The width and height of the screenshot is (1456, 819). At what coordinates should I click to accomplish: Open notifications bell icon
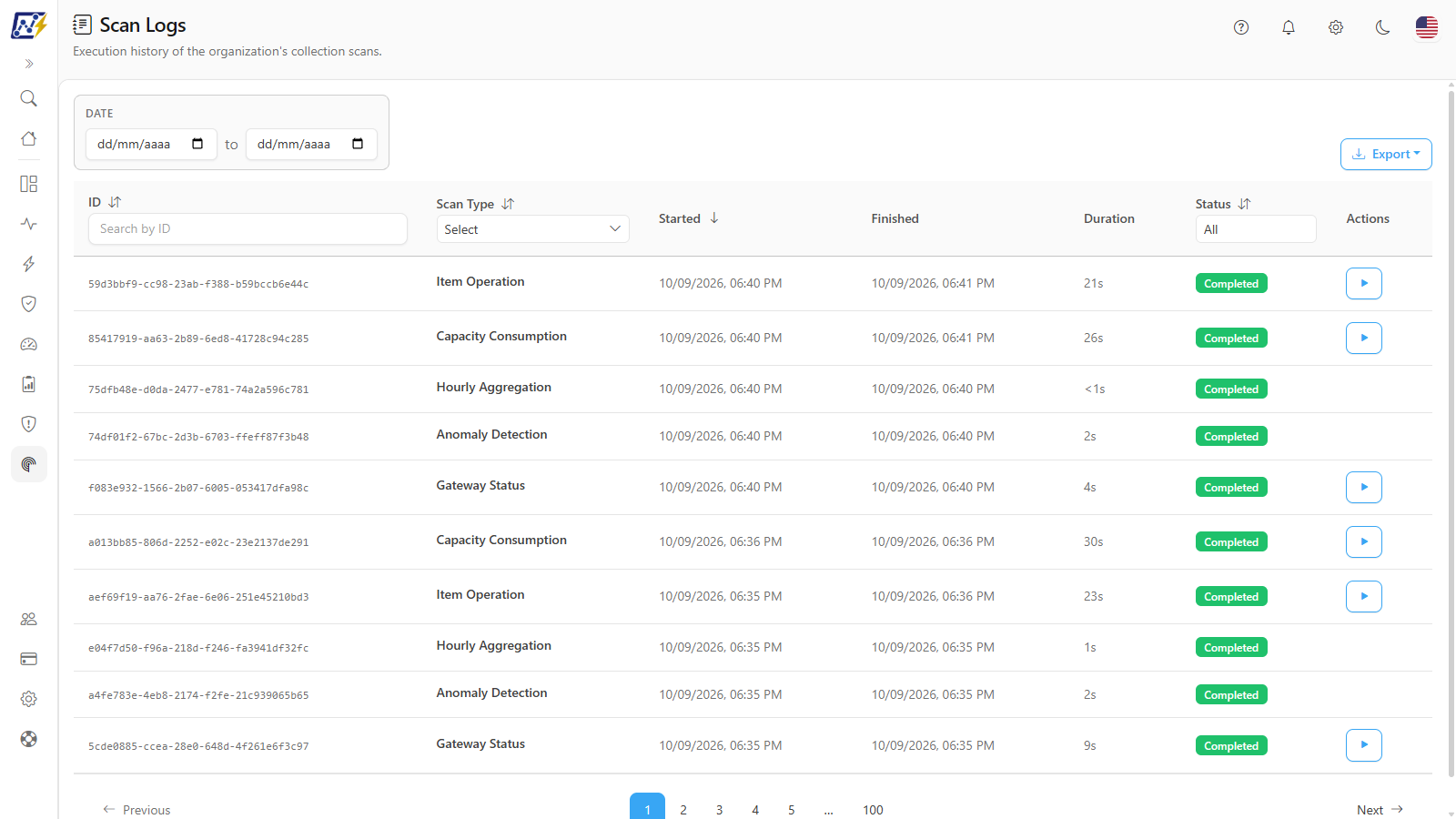pos(1289,27)
